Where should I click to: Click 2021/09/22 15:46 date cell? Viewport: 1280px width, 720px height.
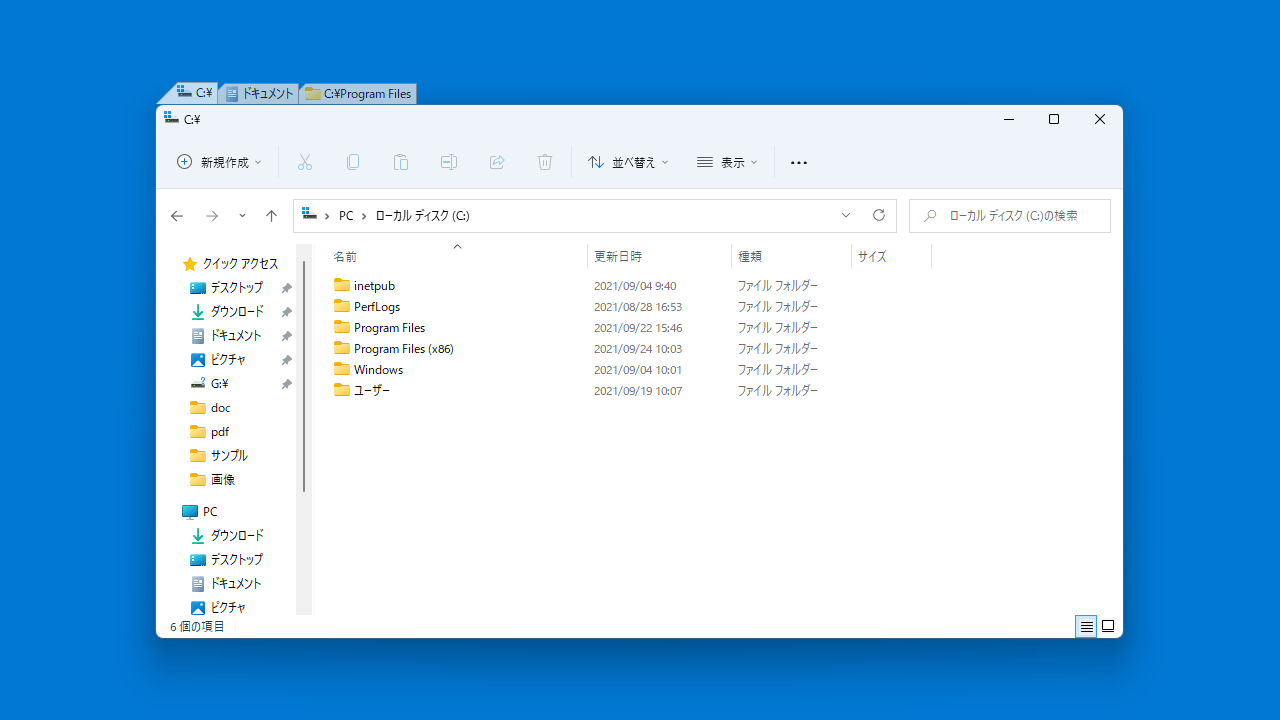click(x=638, y=328)
